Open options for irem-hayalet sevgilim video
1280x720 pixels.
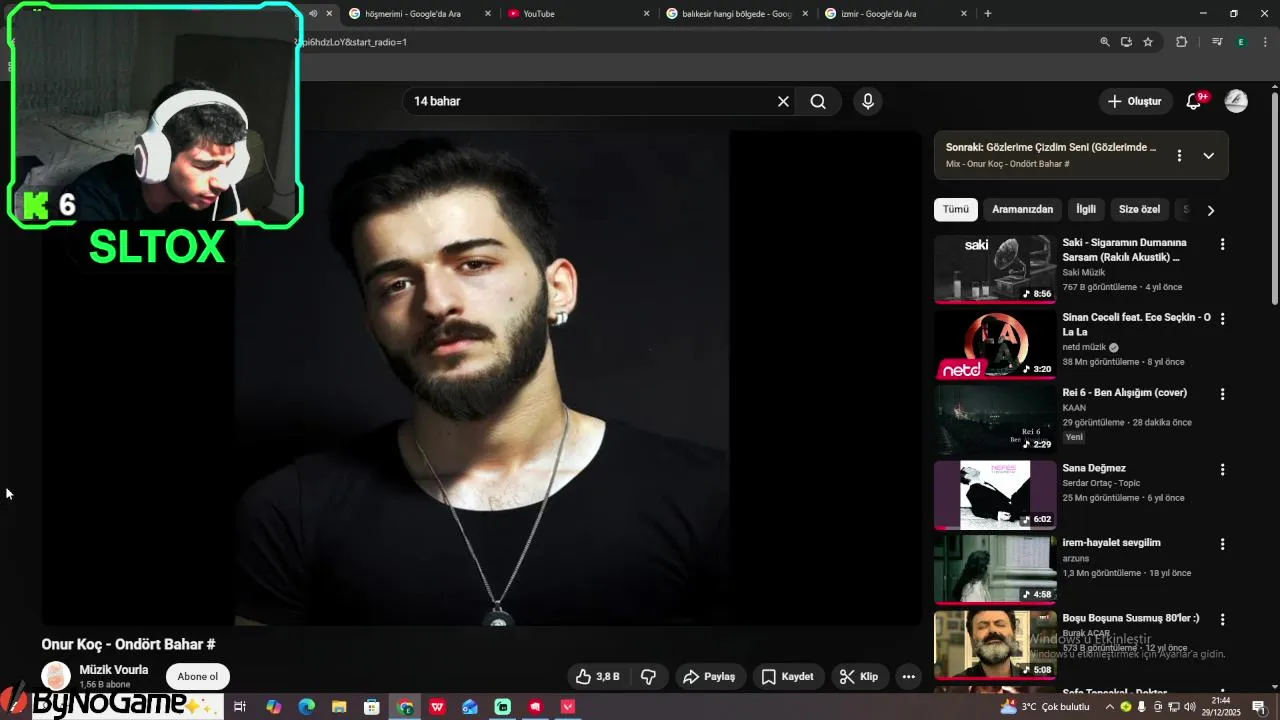coord(1222,544)
